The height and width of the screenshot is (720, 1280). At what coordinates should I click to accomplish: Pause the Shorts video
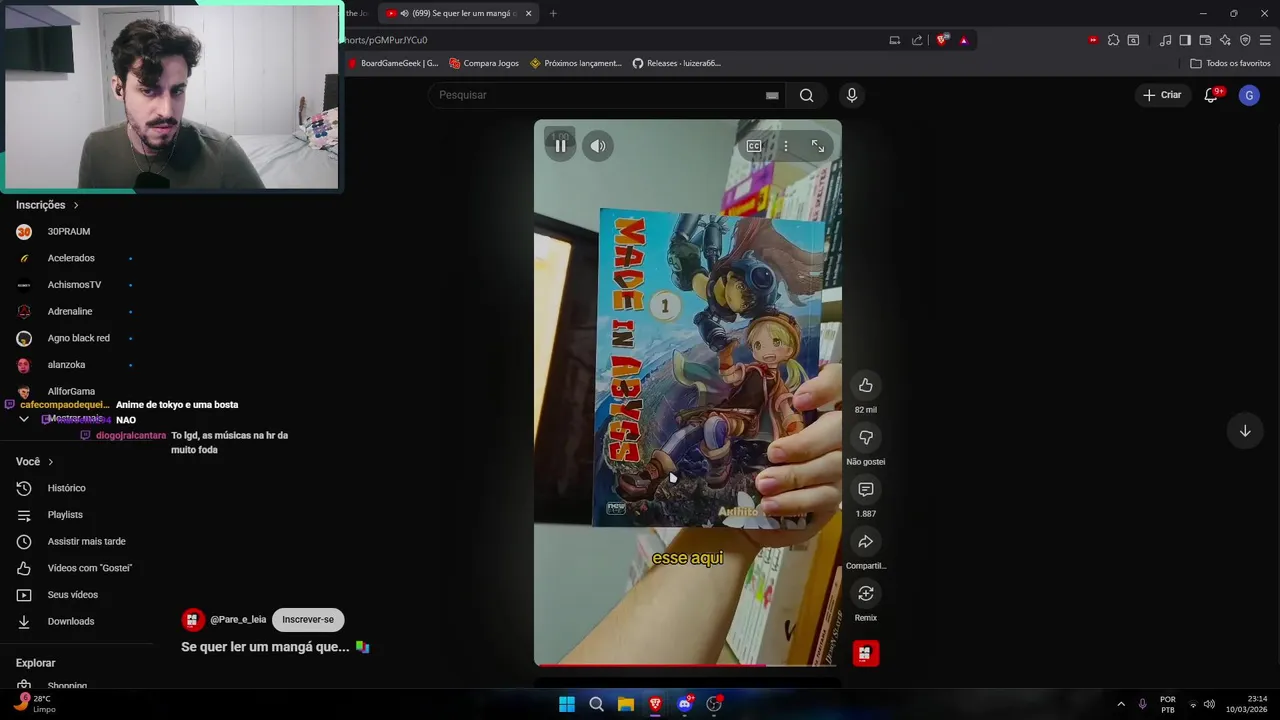(560, 146)
